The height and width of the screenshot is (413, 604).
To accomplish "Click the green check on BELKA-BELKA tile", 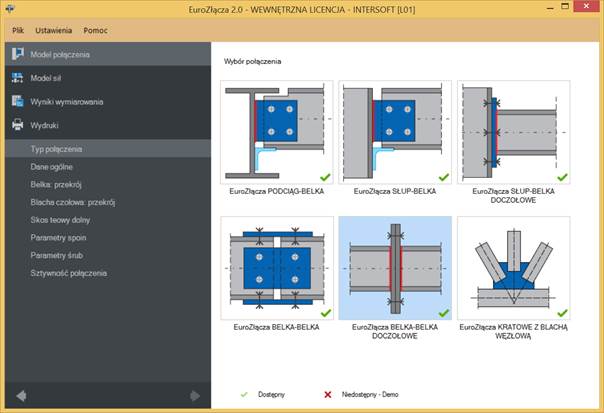I will tap(325, 313).
